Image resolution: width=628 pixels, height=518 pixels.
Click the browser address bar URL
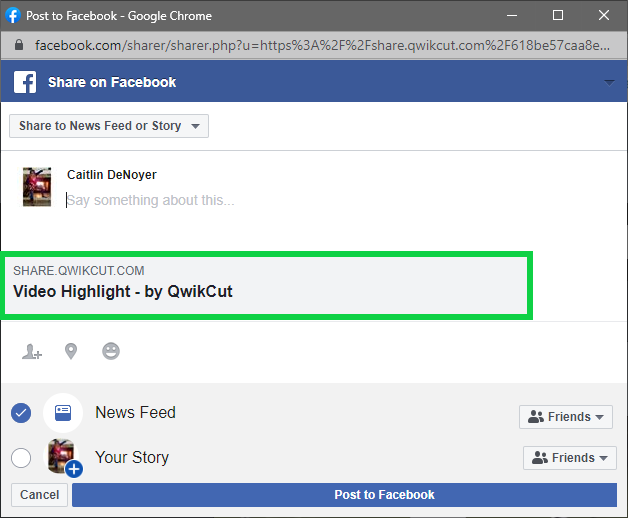click(x=322, y=45)
